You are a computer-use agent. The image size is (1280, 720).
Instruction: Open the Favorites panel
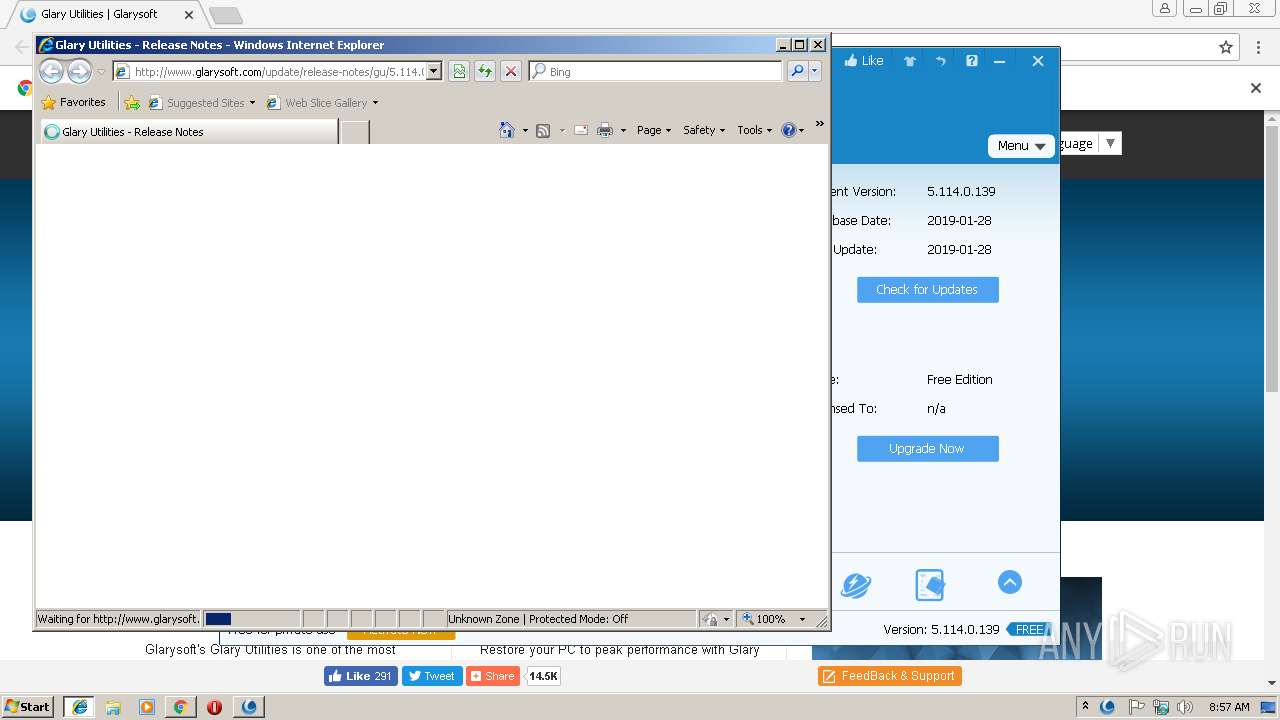[x=73, y=102]
